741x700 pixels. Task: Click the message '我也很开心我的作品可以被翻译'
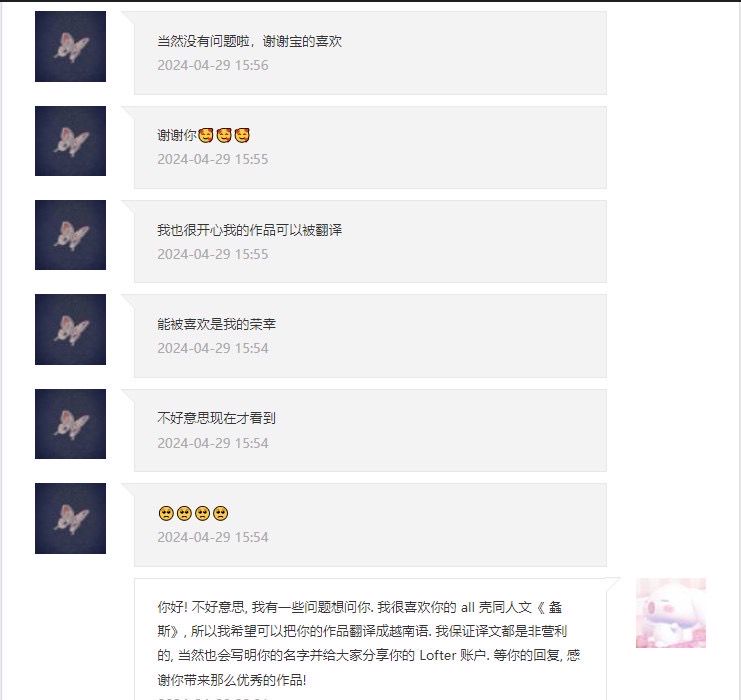pyautogui.click(x=250, y=230)
